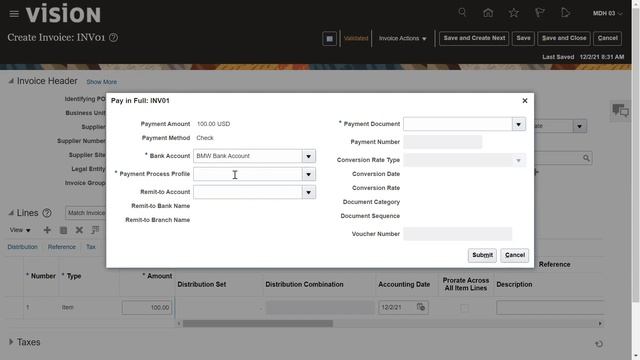
Task: Open the Watchlist flag icon
Action: tap(540, 13)
